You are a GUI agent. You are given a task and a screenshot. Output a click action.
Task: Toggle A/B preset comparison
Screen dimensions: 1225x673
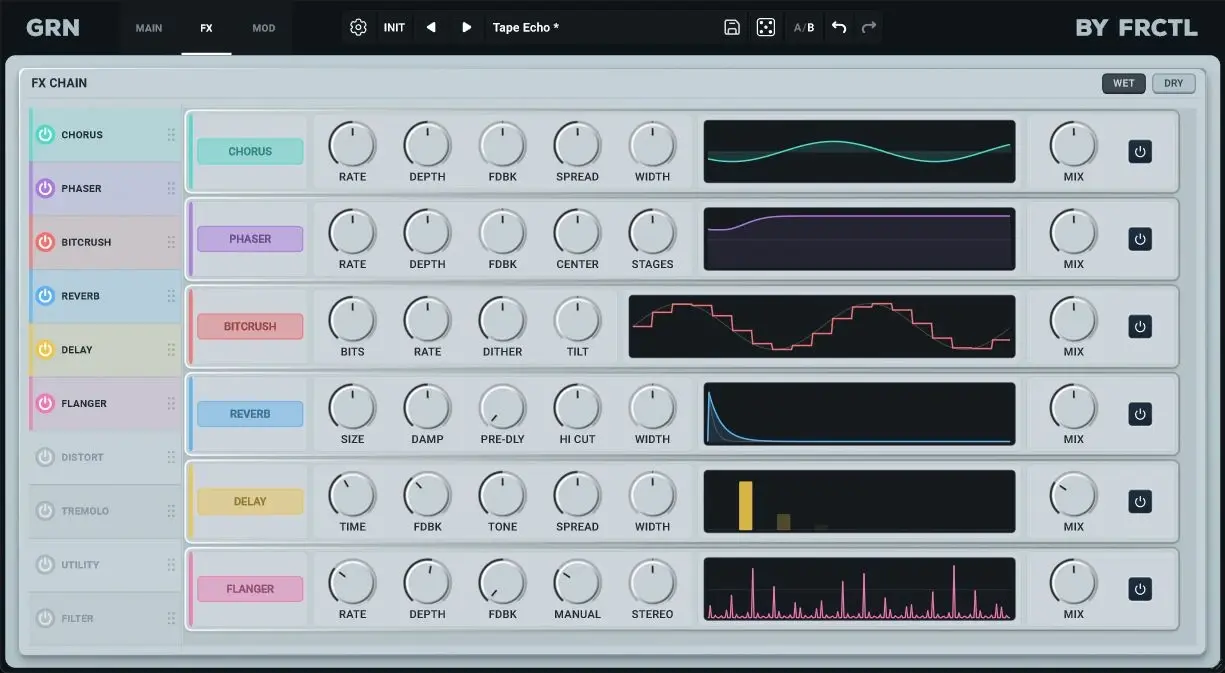pos(804,28)
